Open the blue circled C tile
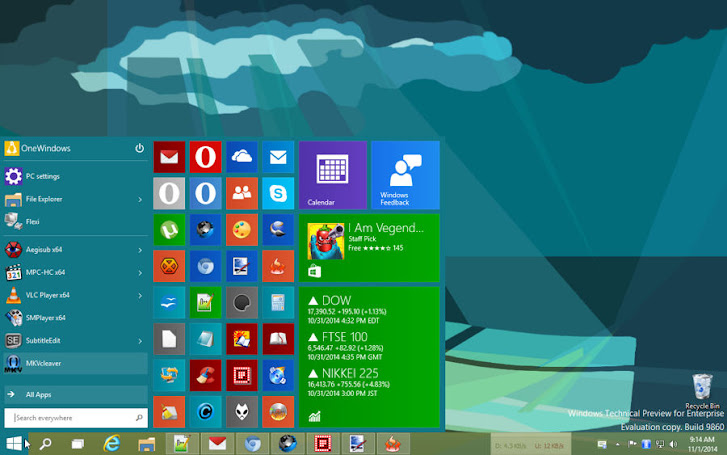Image resolution: width=727 pixels, height=455 pixels. click(205, 412)
